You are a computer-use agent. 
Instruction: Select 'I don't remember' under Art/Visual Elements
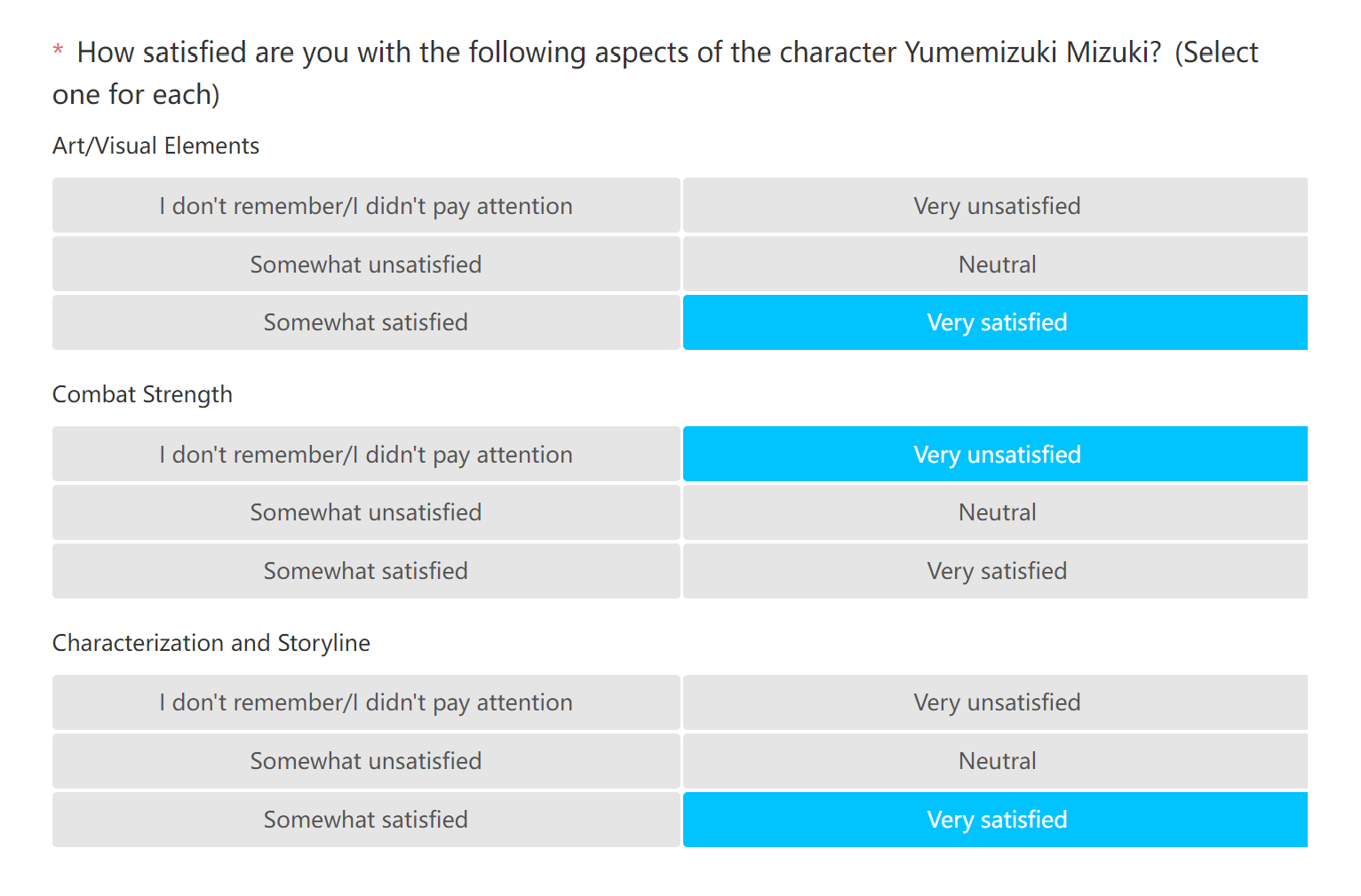point(366,205)
